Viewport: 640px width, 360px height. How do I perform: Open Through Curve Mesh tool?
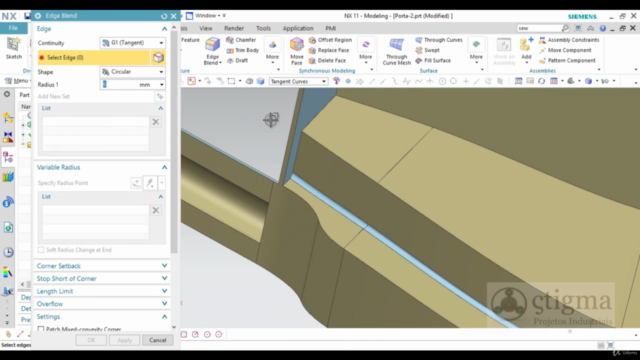click(x=396, y=51)
